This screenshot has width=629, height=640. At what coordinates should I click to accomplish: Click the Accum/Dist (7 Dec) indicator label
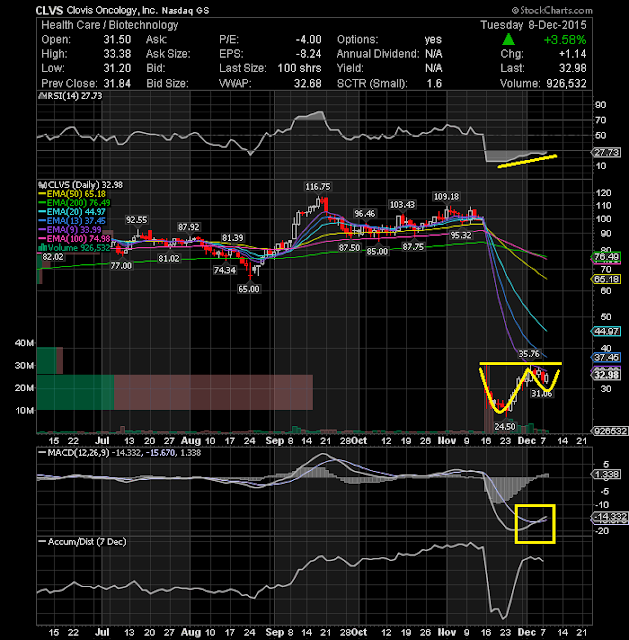[x=83, y=542]
